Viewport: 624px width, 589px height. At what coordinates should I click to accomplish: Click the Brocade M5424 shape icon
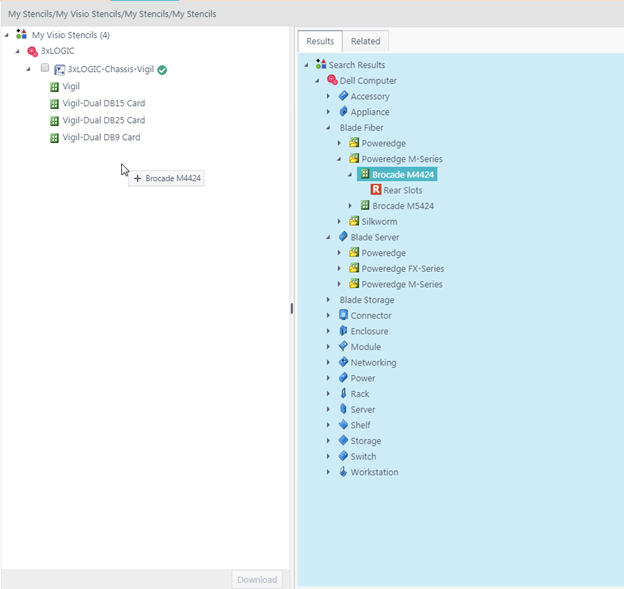(x=365, y=205)
